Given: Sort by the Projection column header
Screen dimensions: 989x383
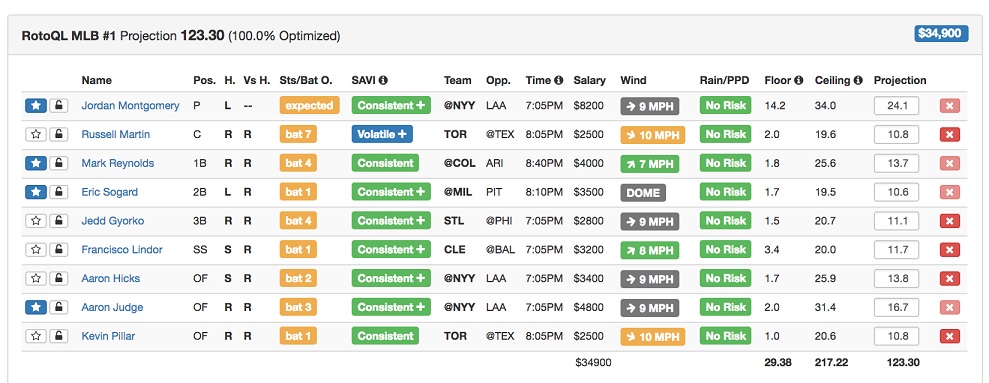Looking at the screenshot, I should click(x=900, y=81).
